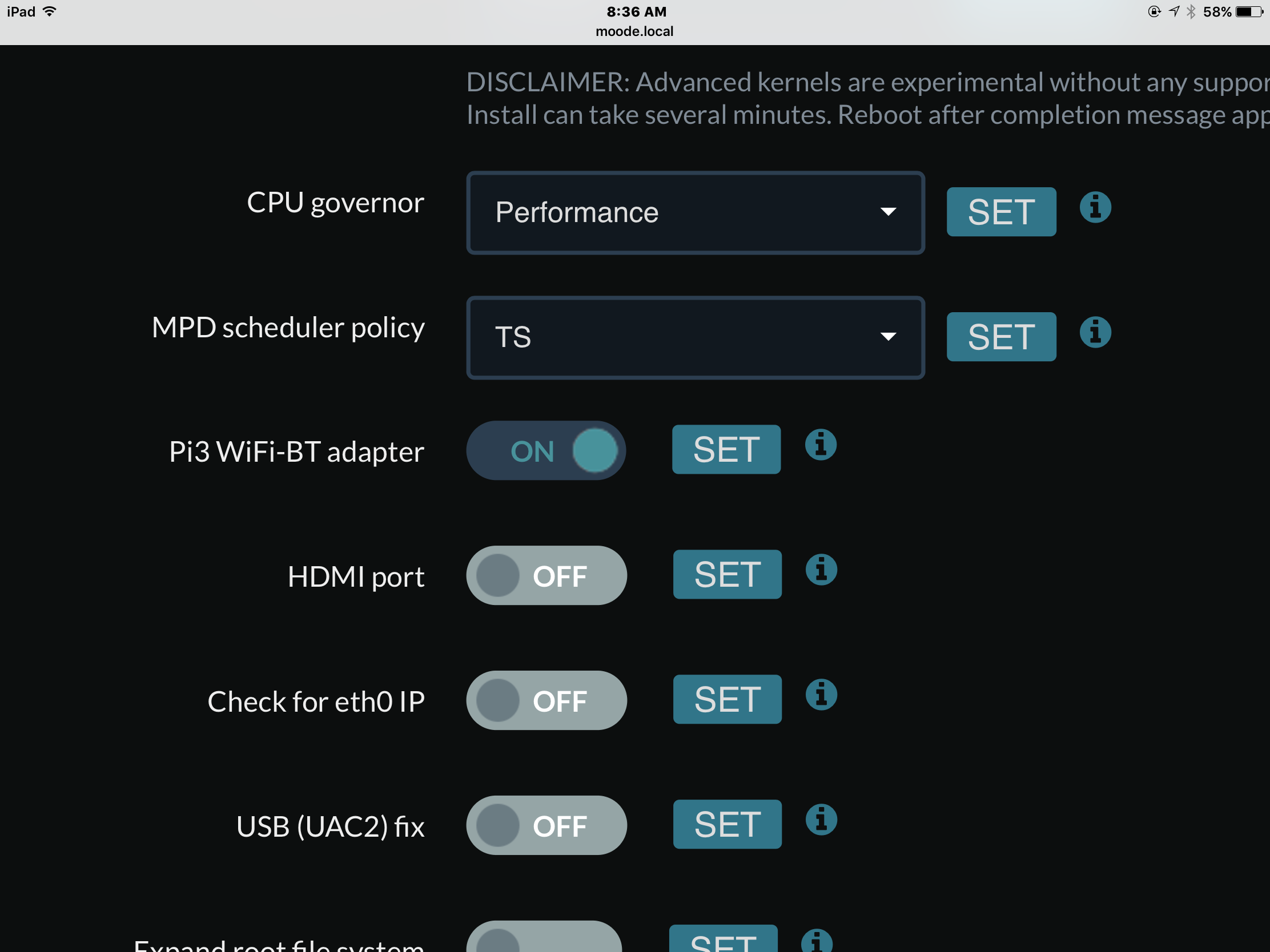Tap the moode.local address bar
This screenshot has width=1270, height=952.
pyautogui.click(x=634, y=31)
